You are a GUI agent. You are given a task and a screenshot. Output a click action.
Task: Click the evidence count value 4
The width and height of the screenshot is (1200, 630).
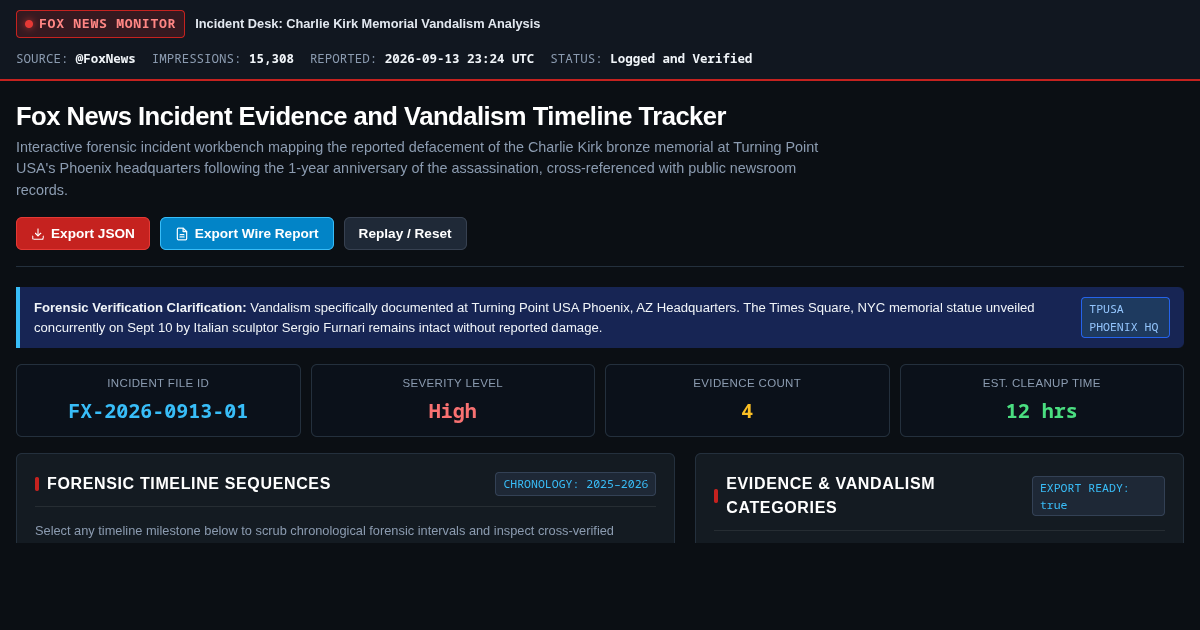tap(747, 411)
